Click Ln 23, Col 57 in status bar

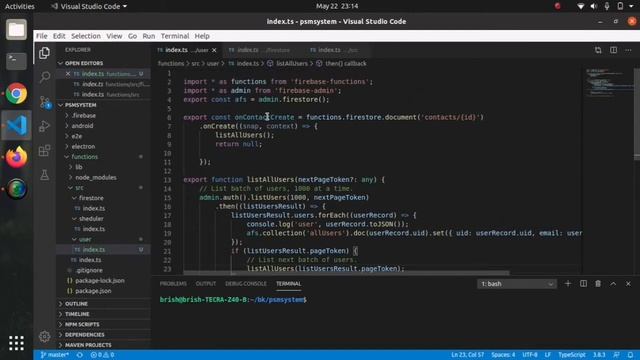(467, 355)
